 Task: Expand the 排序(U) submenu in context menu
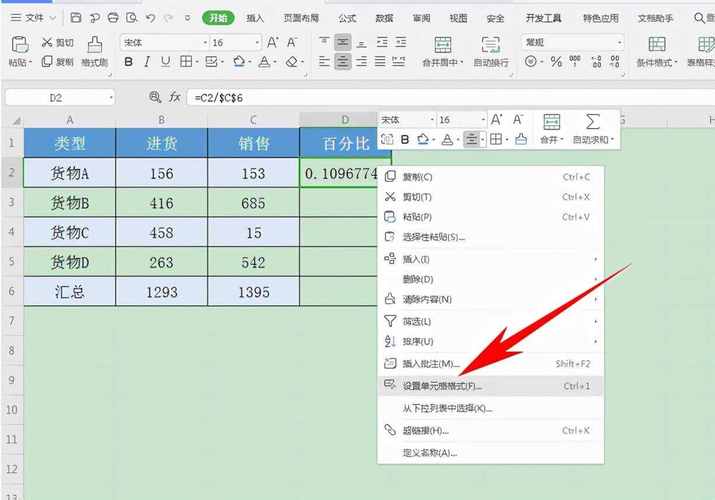(491, 341)
